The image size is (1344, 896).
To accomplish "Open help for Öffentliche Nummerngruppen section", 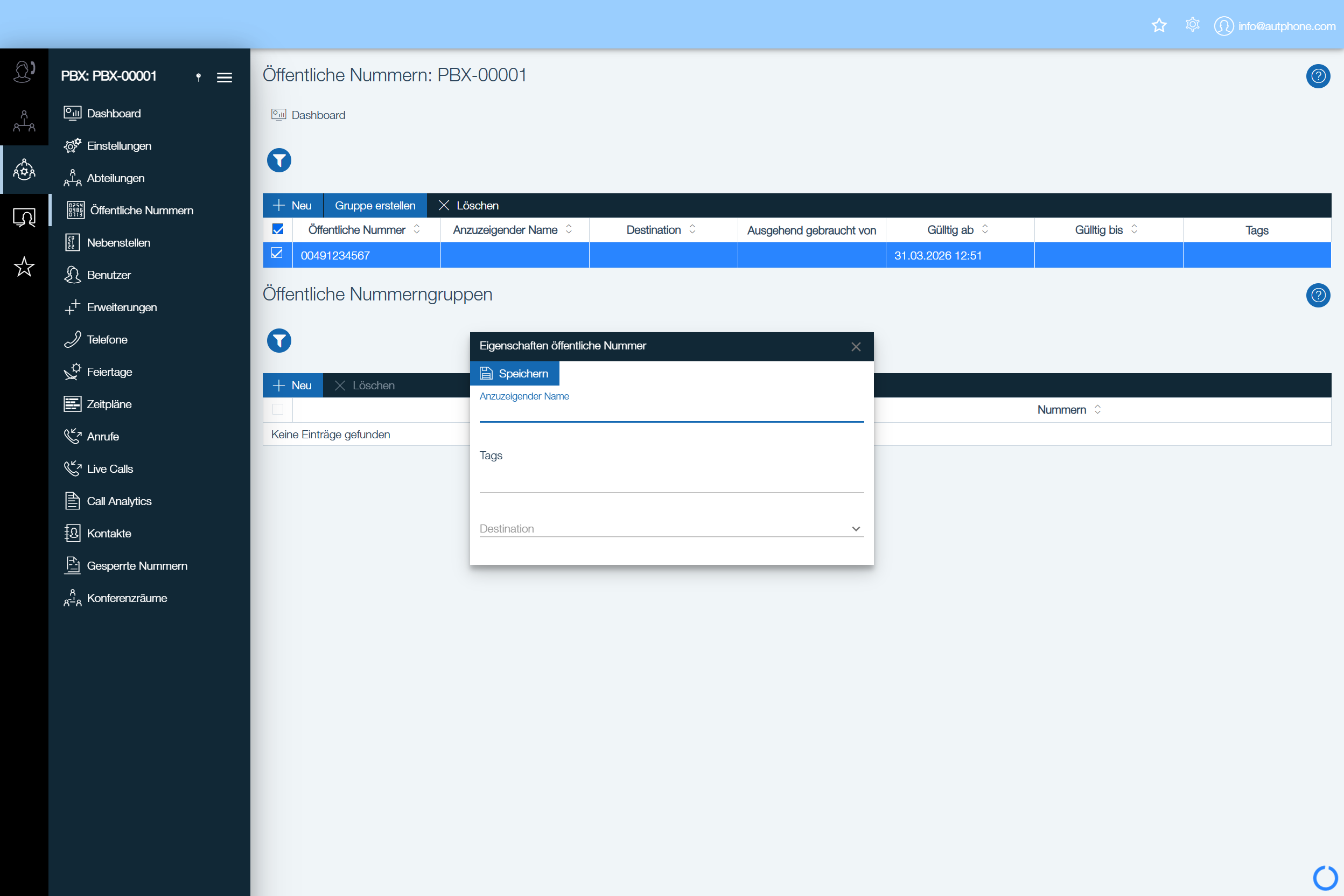I will coord(1318,295).
